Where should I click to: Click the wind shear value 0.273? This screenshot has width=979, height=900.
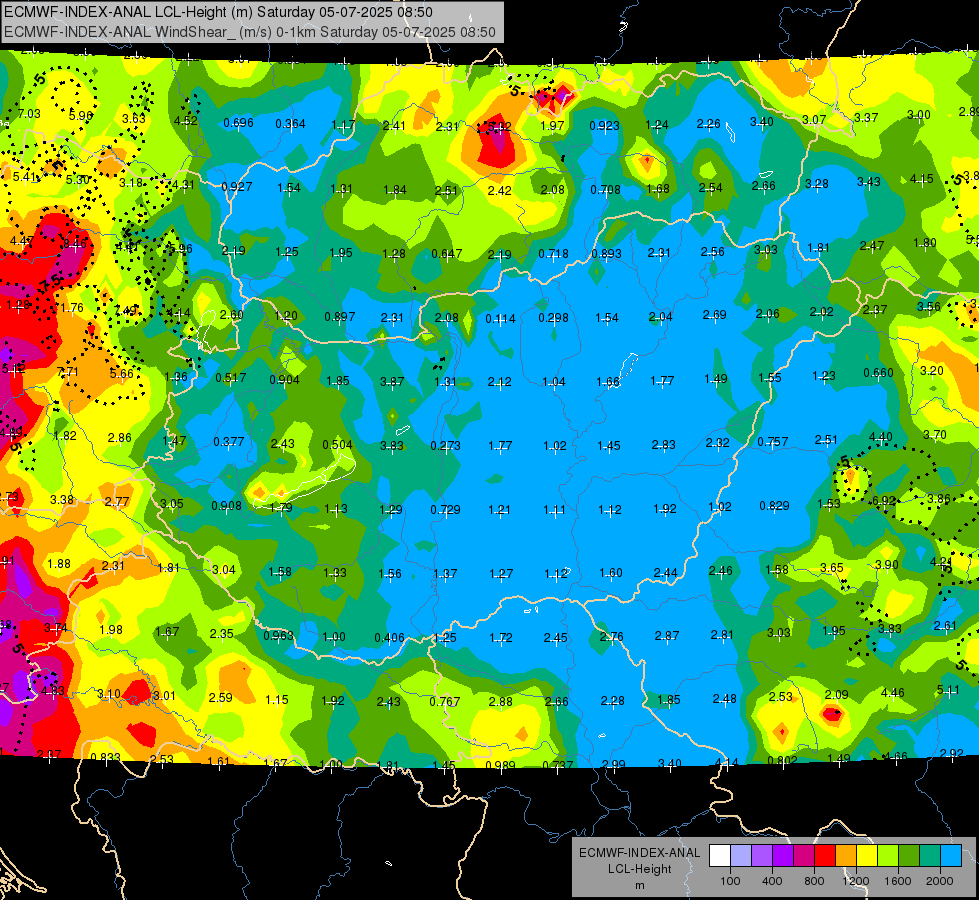point(446,445)
